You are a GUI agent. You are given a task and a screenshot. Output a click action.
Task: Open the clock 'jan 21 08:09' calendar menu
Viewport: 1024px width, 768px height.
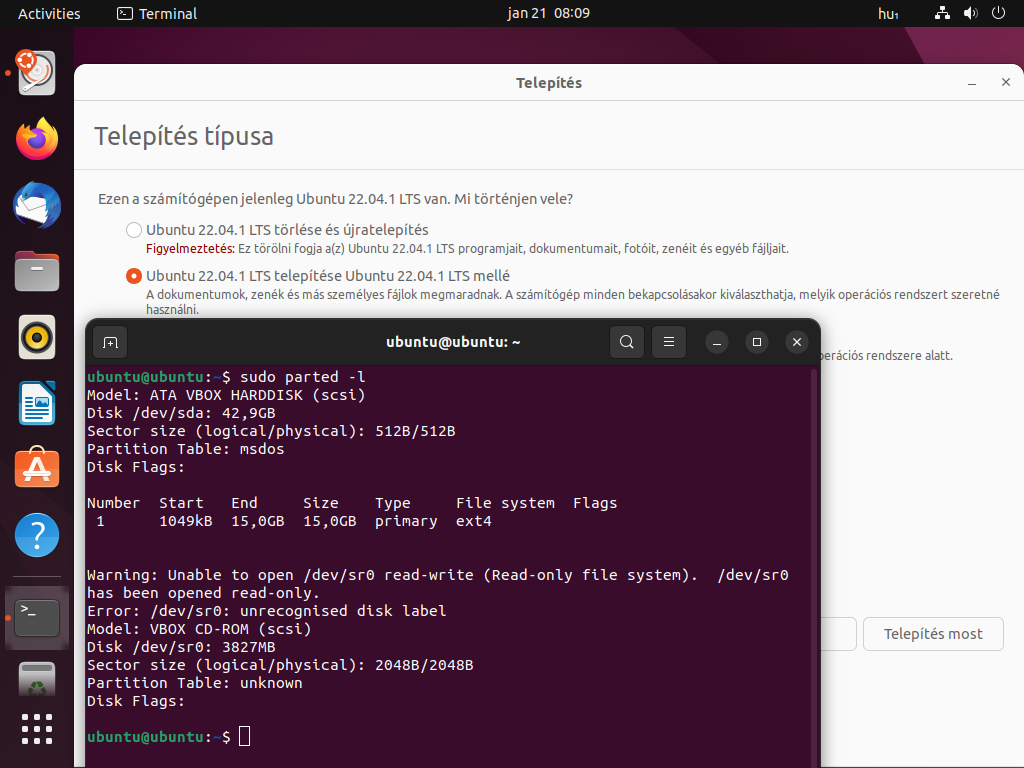click(549, 13)
